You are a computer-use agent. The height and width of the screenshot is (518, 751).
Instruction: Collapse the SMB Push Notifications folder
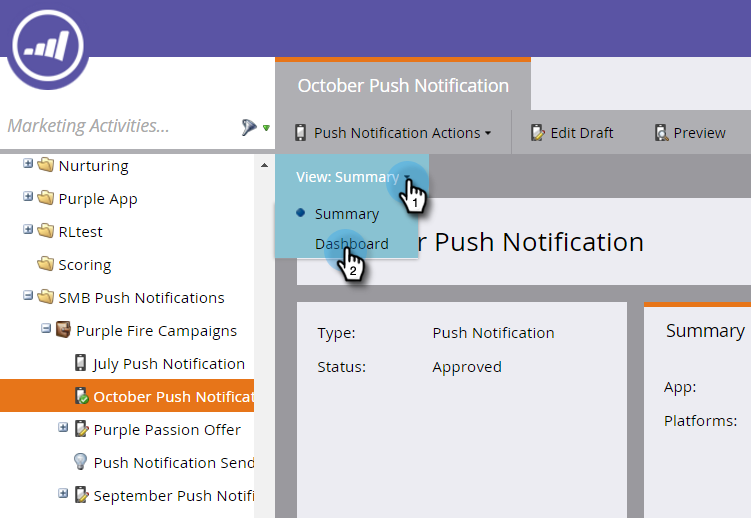(28, 296)
